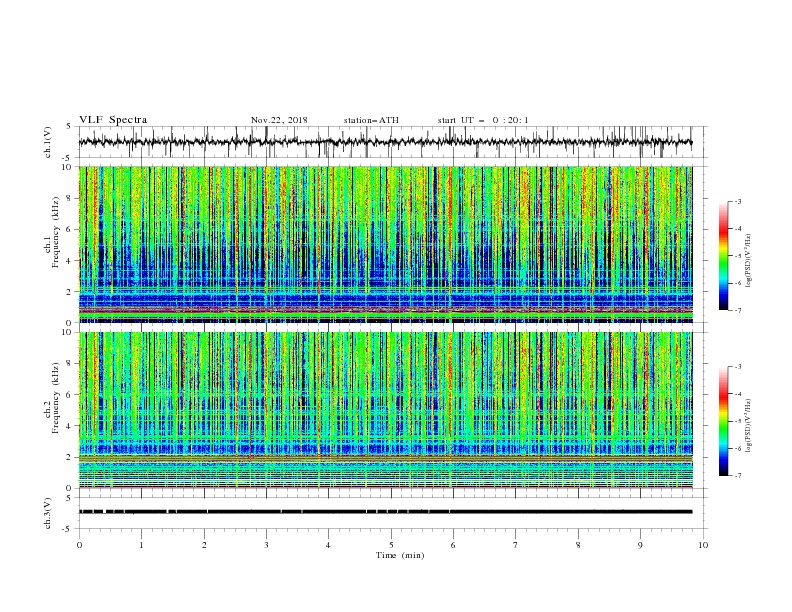This screenshot has width=792, height=612.
Task: Click the time axis tick label '5'
Action: click(x=391, y=545)
